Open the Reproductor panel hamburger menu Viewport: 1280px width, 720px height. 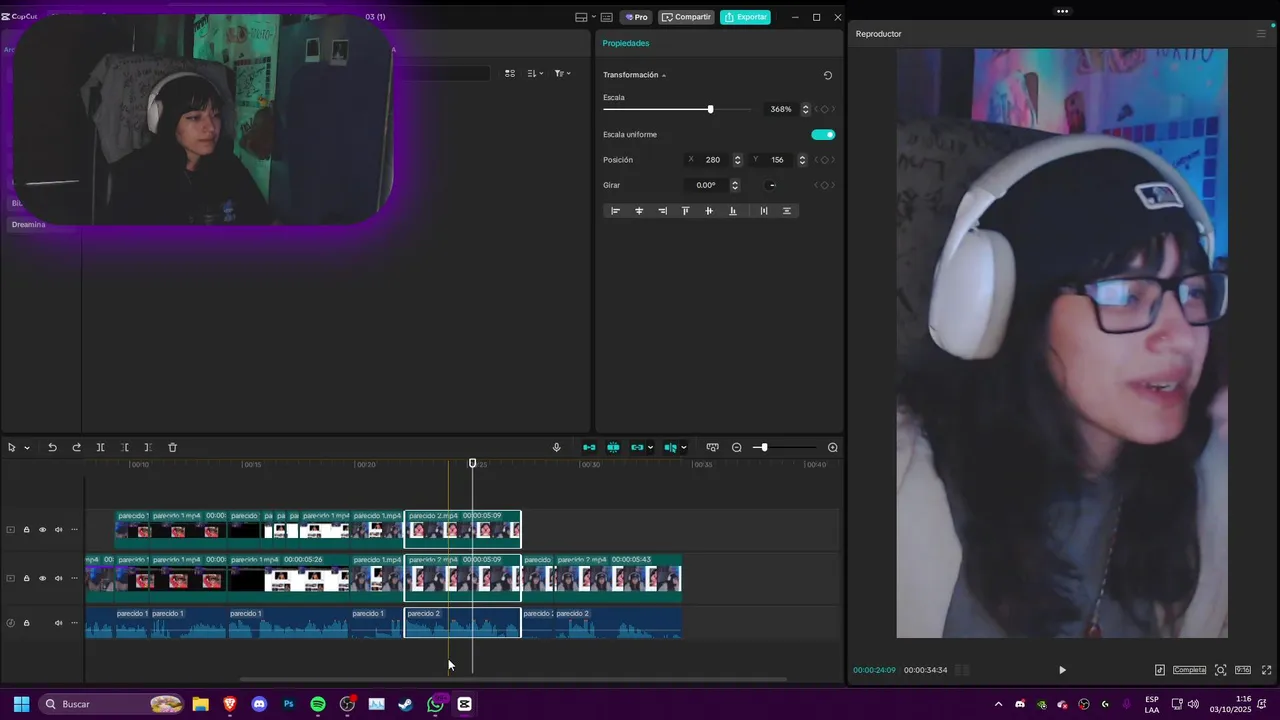coord(1261,34)
